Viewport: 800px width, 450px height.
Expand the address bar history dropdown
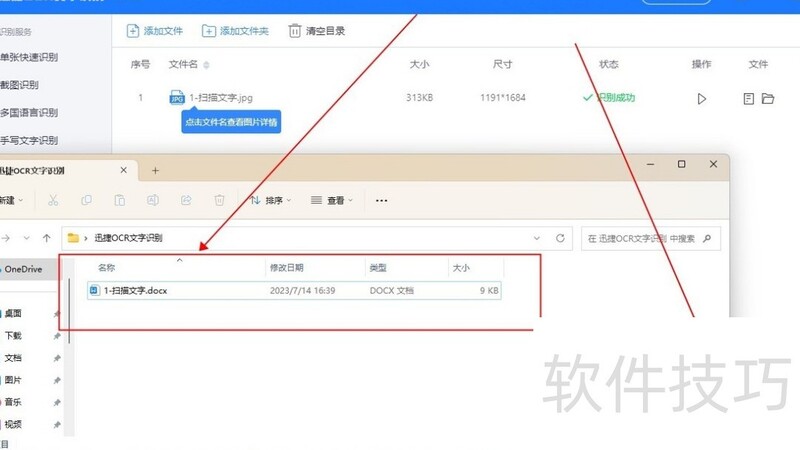point(537,238)
